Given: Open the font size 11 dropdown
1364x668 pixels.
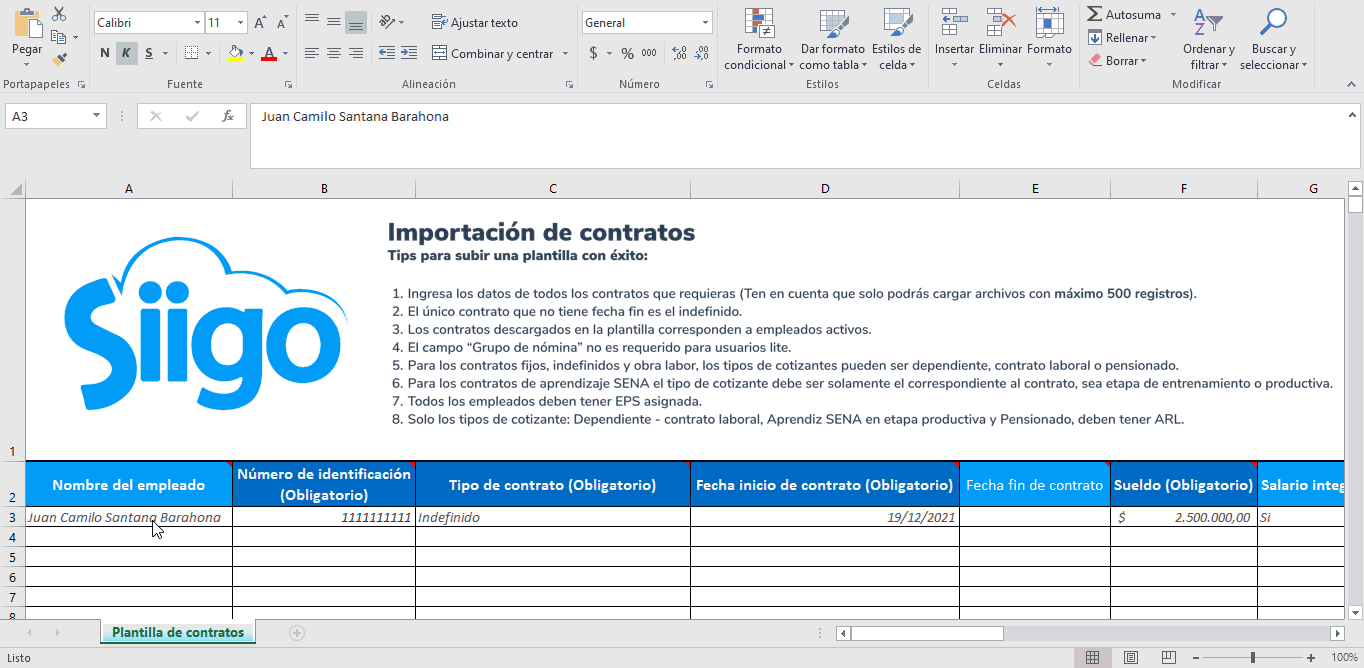Looking at the screenshot, I should pos(240,22).
